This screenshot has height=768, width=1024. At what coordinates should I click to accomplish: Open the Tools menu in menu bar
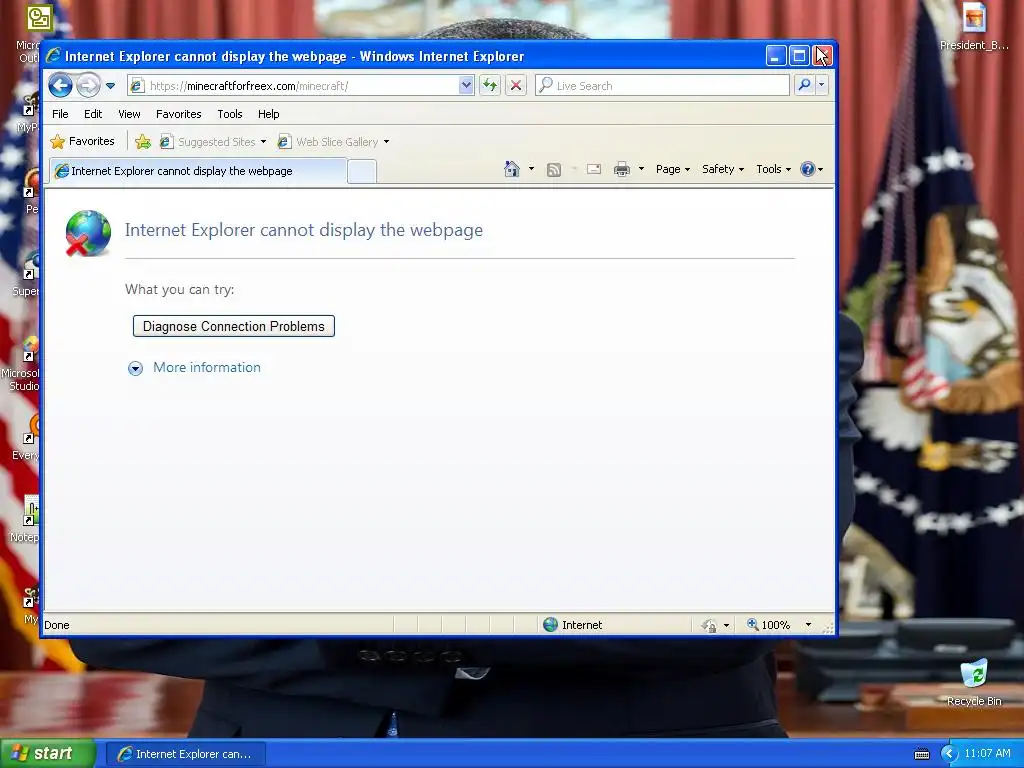[230, 114]
